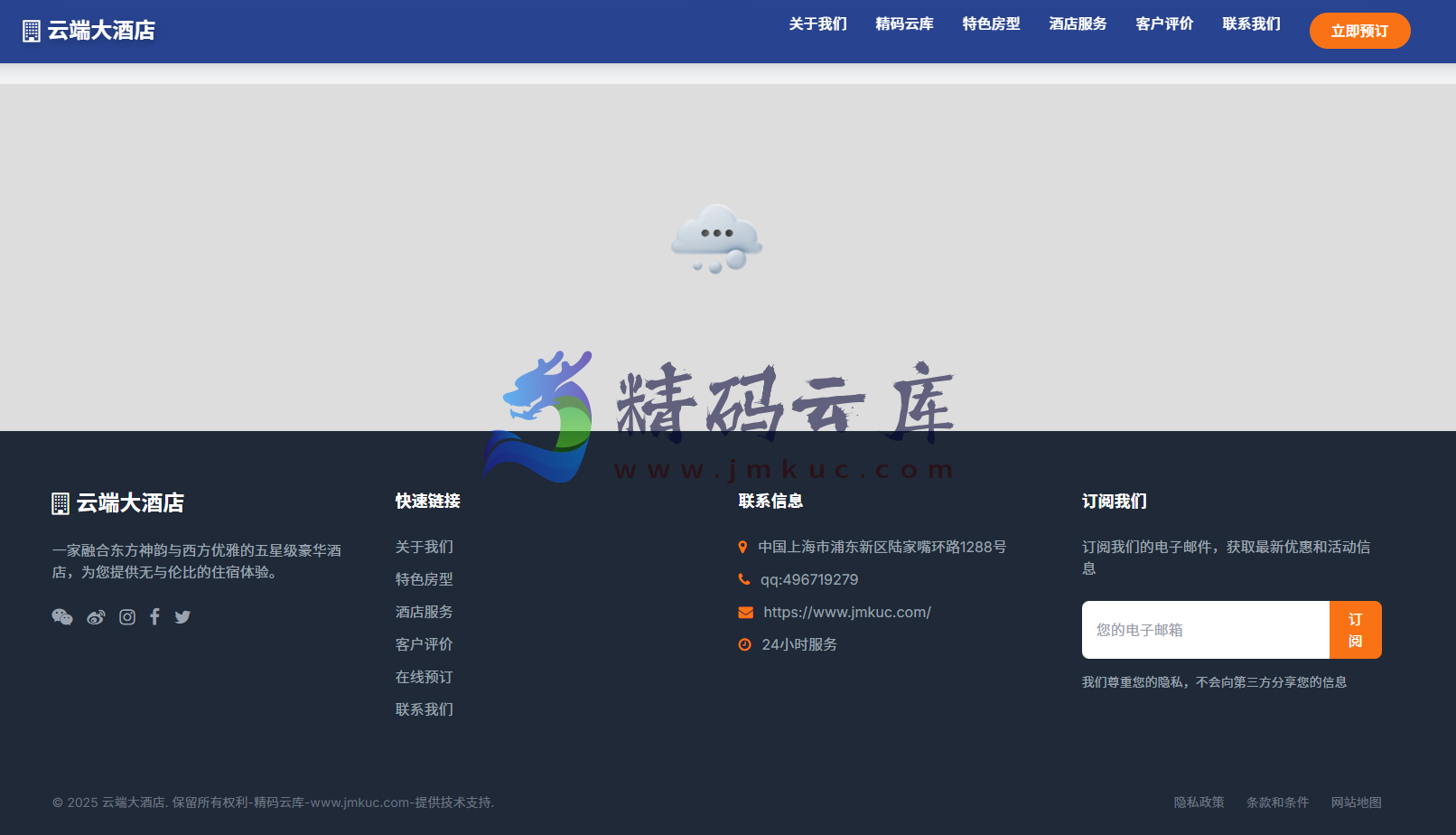This screenshot has height=835, width=1456.
Task: Click the https://www.jmkuc.com/ contact text
Action: click(x=847, y=612)
